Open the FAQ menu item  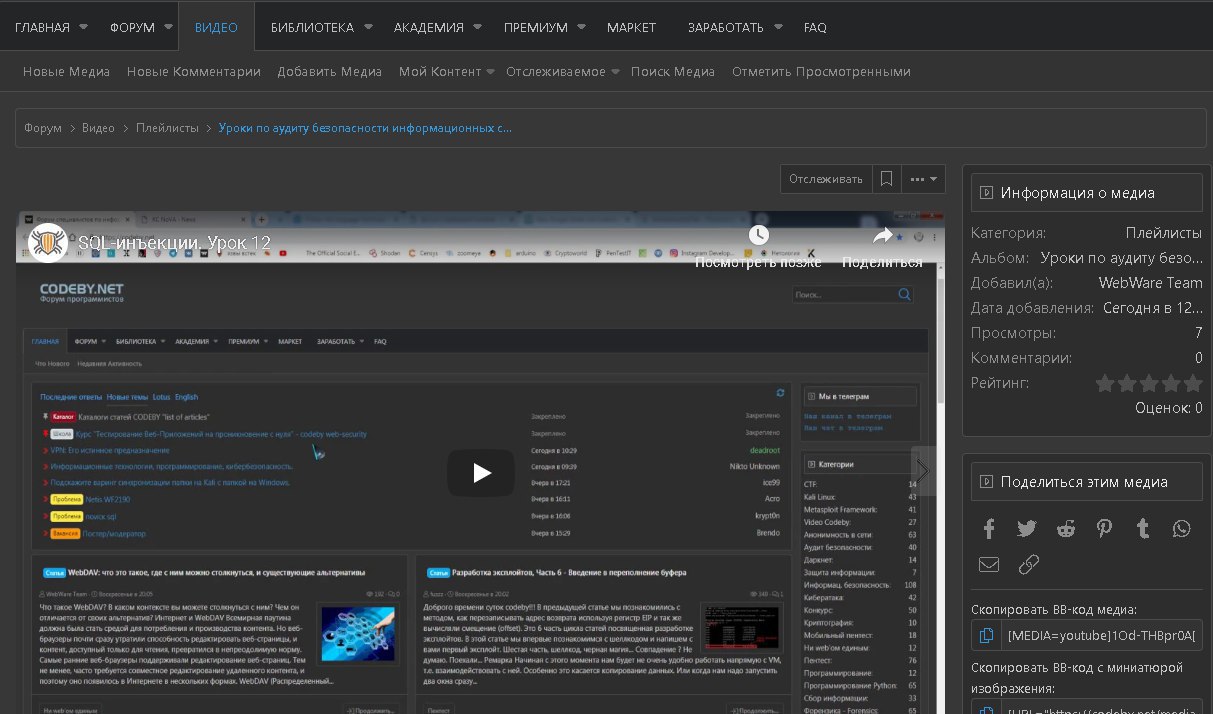coord(815,27)
